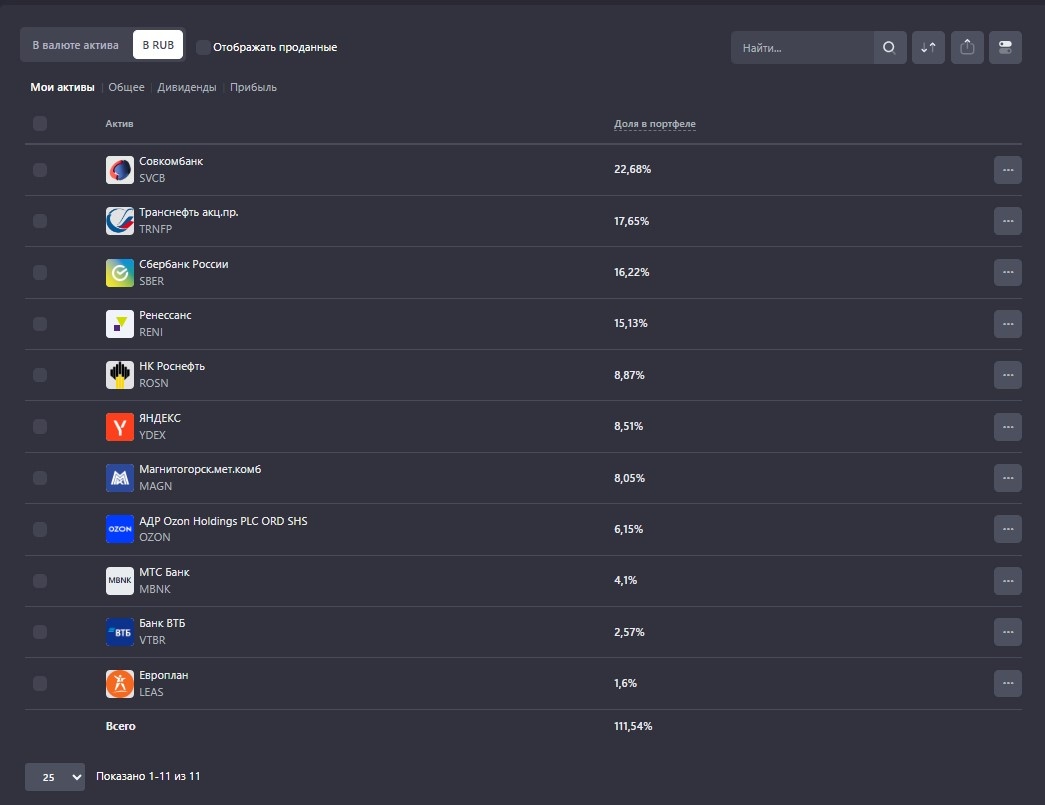
Task: Open the table columns settings toggle icon
Action: pos(1006,47)
